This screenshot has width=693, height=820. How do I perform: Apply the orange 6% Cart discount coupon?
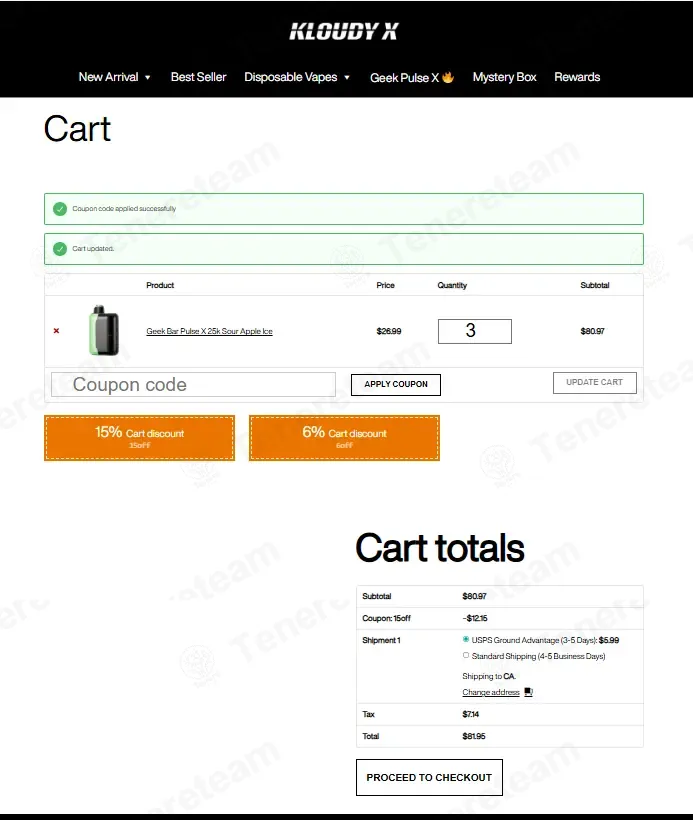(x=344, y=438)
